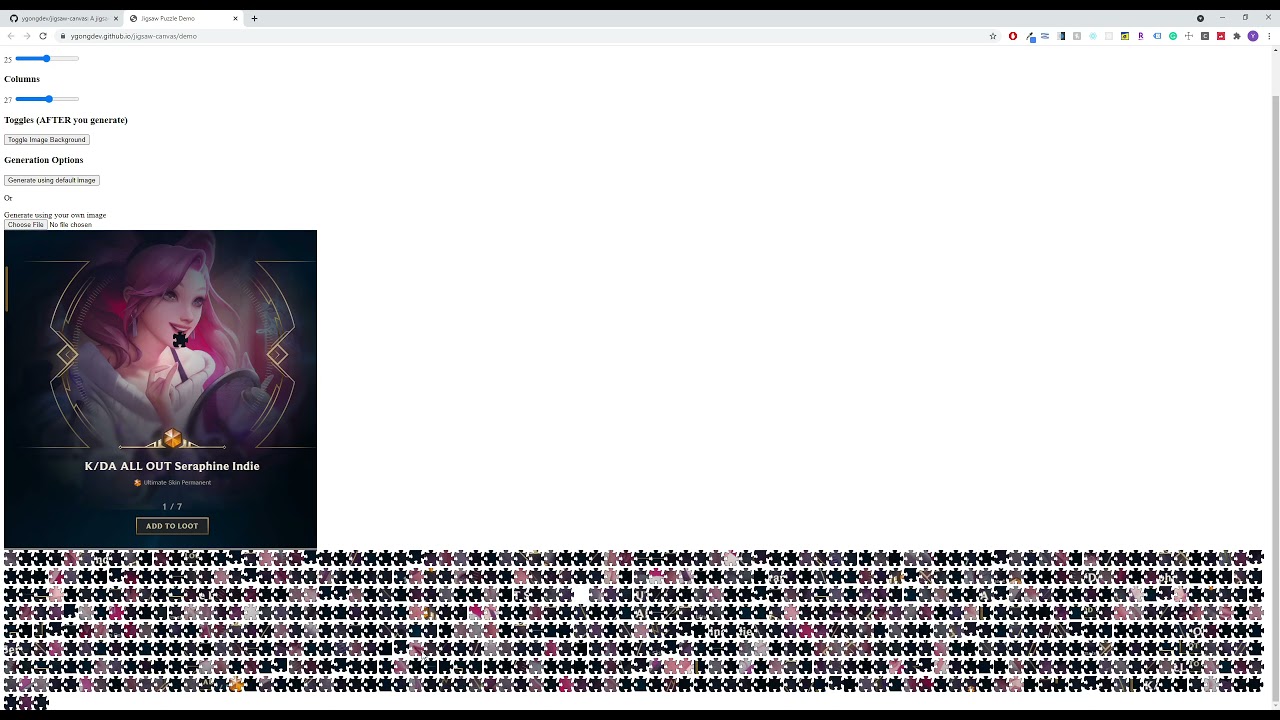Click the 'Columns' heading text
Viewport: 1280px width, 720px height.
22,79
